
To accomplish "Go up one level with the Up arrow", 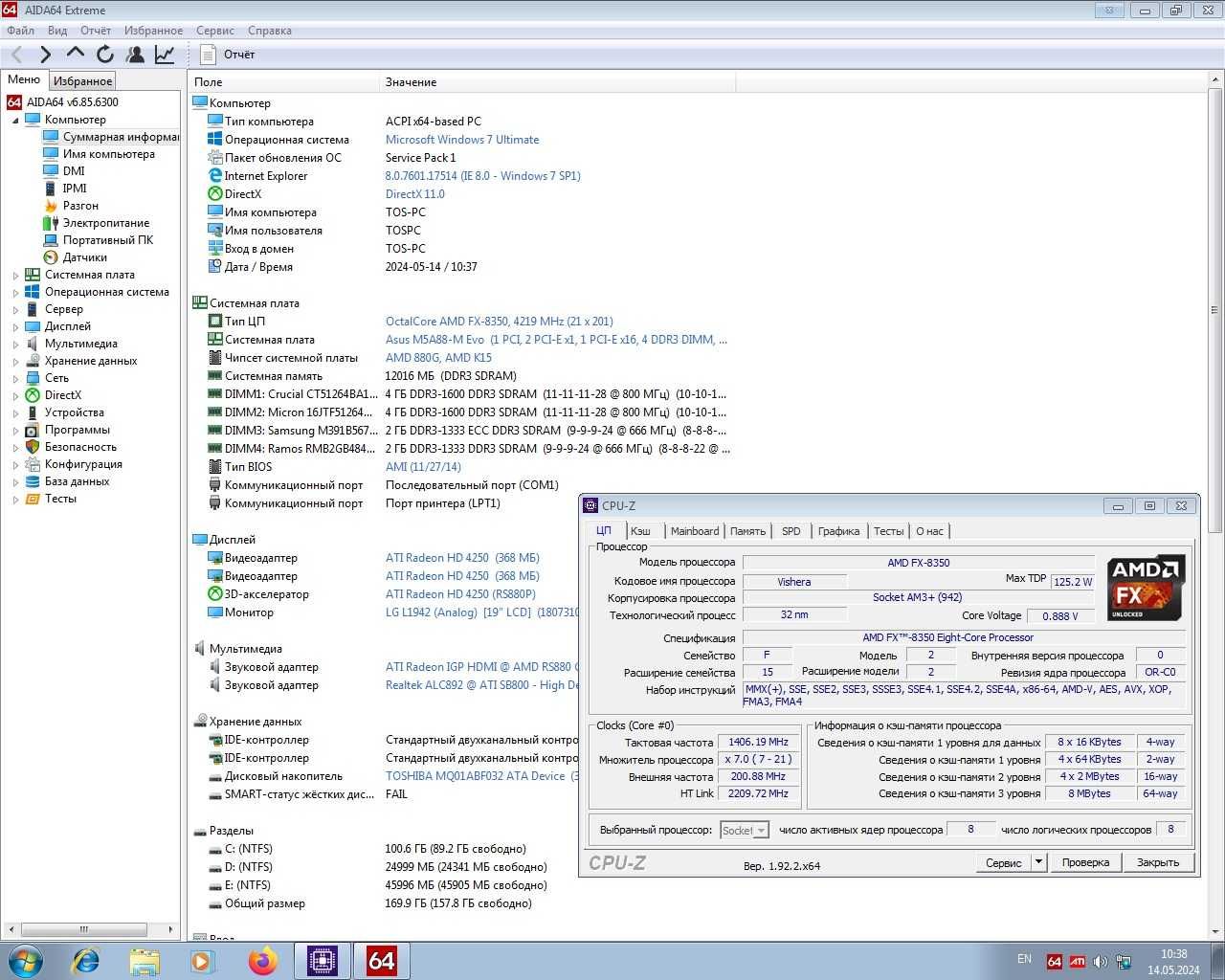I will pos(76,55).
